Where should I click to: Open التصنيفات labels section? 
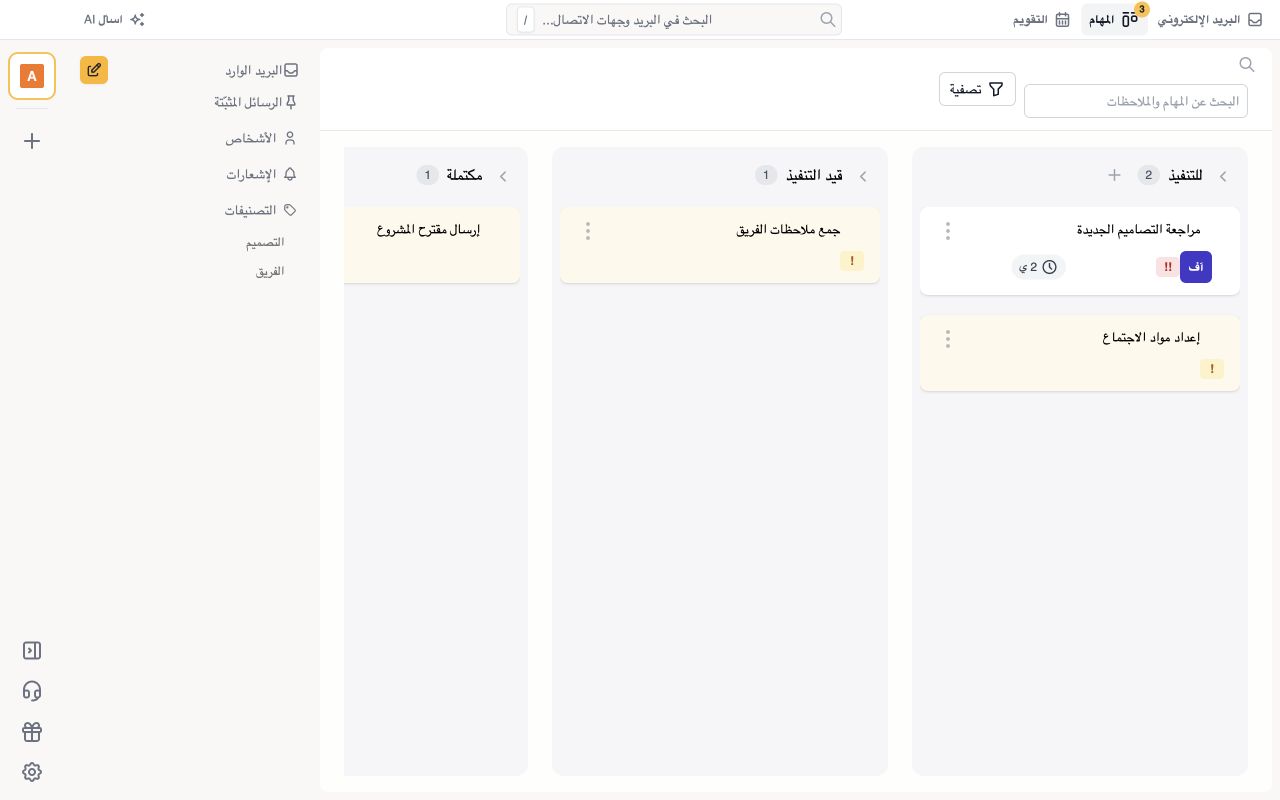(x=260, y=210)
